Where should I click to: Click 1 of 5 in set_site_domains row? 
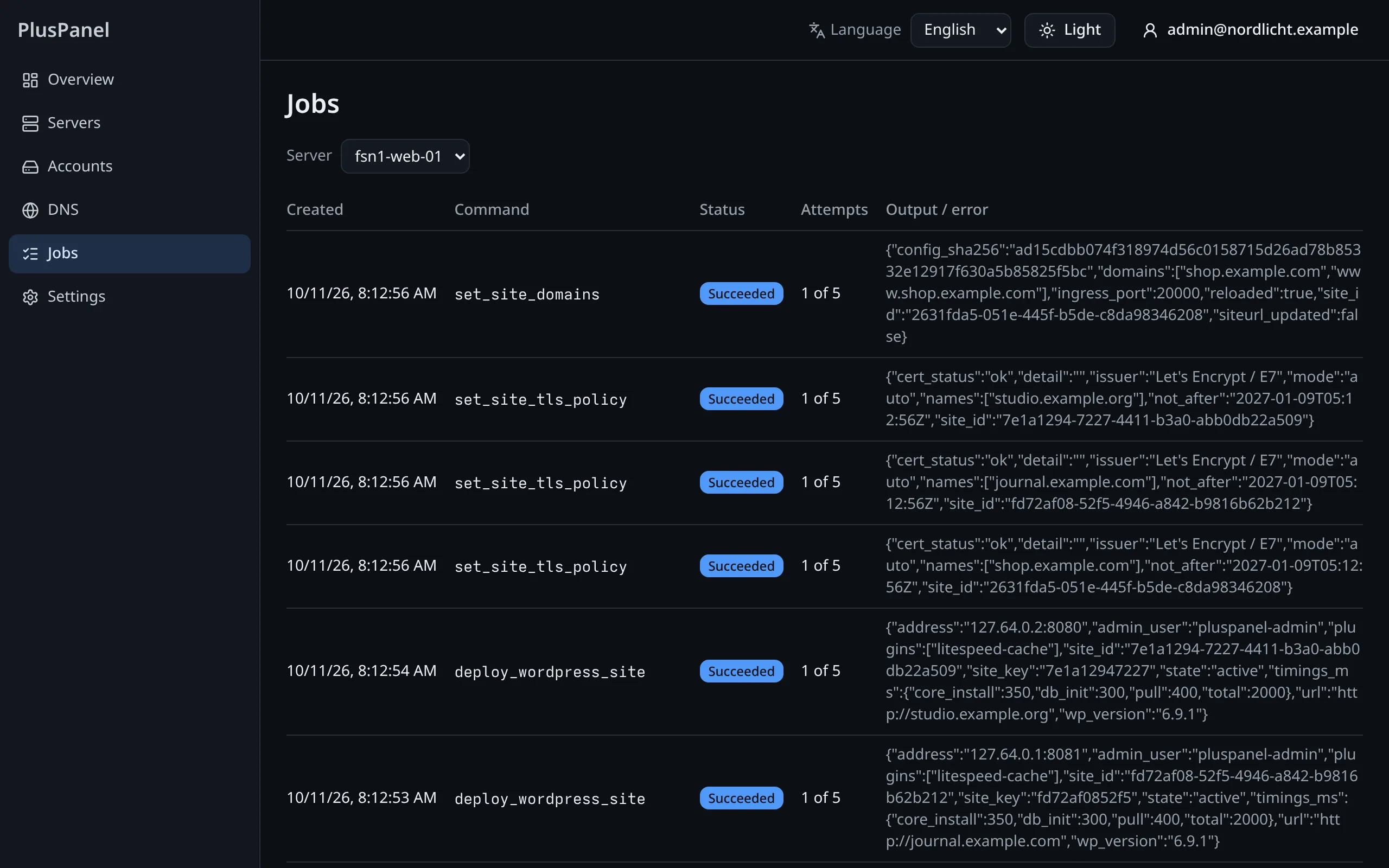[x=820, y=293]
